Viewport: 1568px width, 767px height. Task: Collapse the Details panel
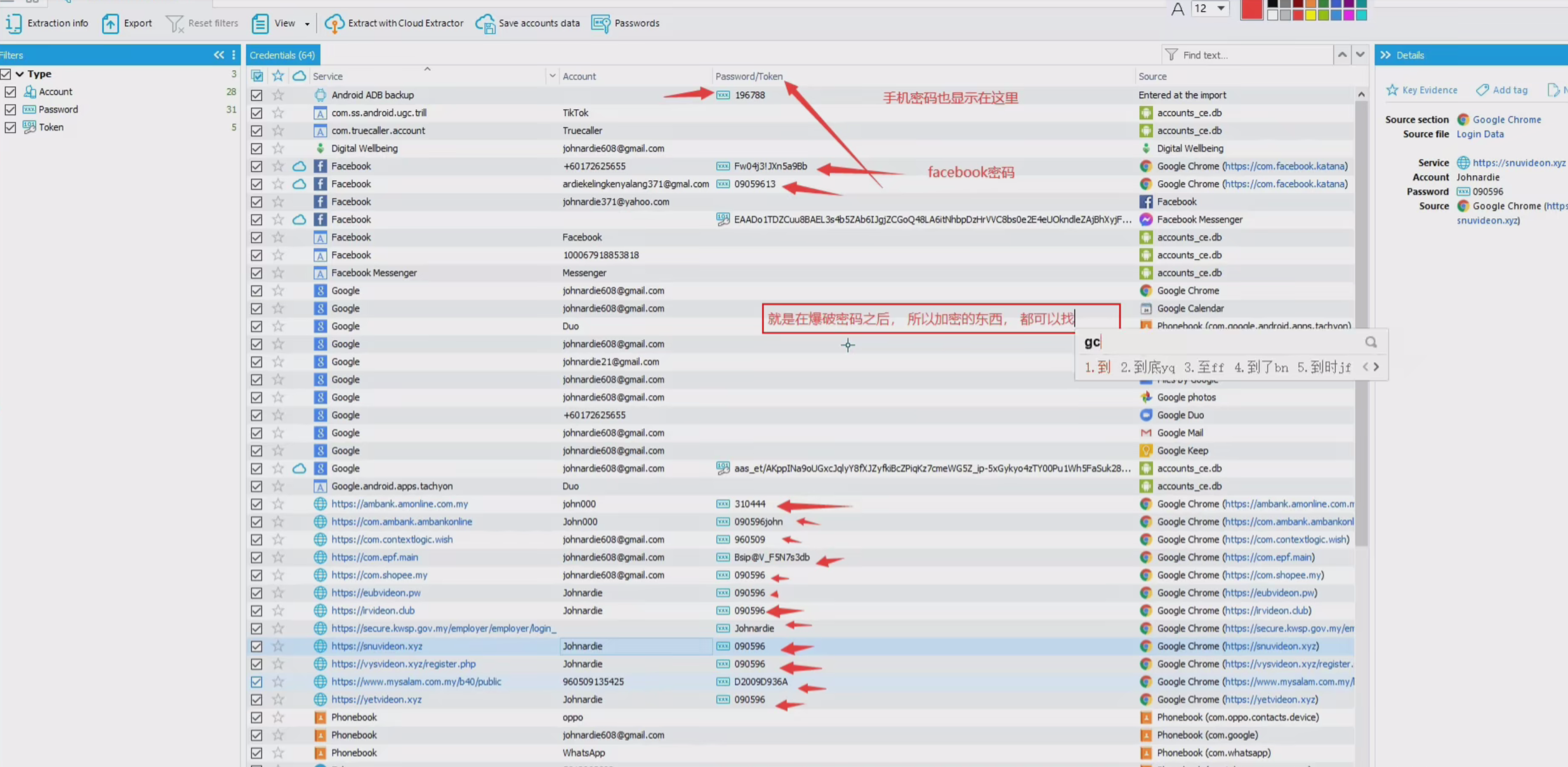point(1385,55)
